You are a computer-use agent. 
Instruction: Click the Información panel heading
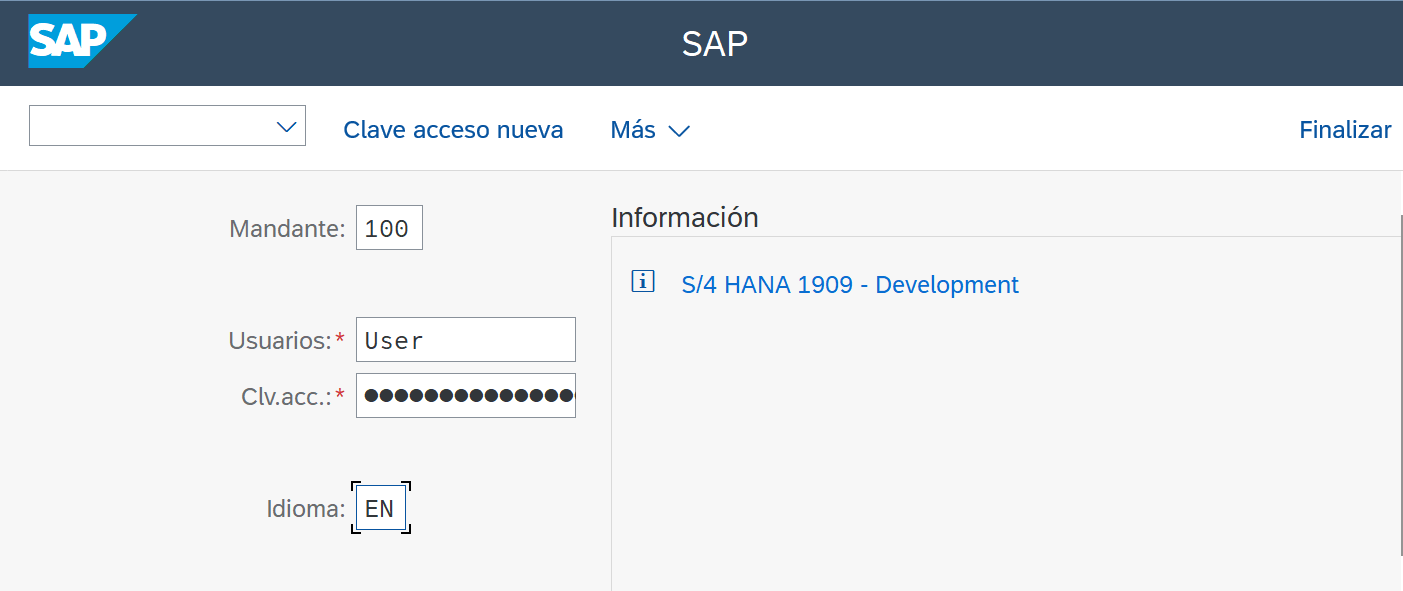click(684, 217)
